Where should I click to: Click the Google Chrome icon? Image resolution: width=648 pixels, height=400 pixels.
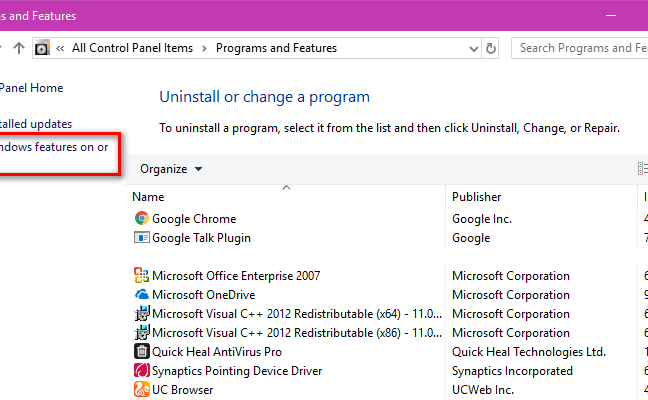point(142,218)
